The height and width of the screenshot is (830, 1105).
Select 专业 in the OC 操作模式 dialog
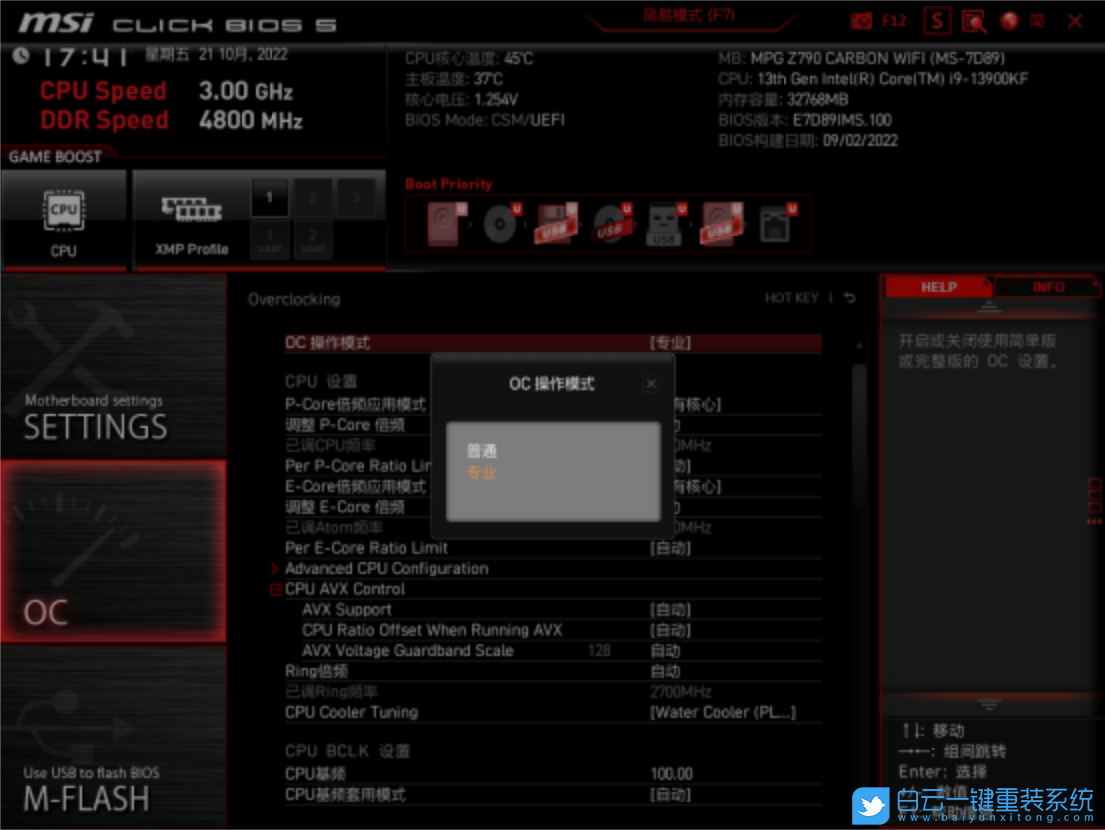point(481,472)
